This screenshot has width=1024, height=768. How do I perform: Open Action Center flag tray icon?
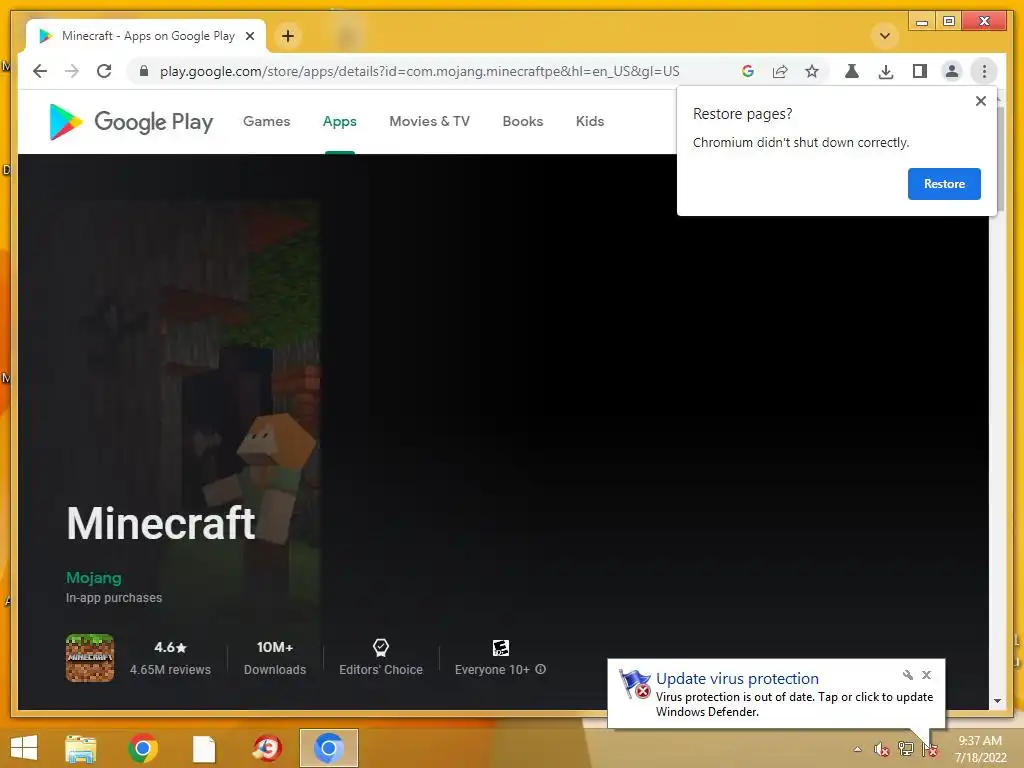(930, 749)
